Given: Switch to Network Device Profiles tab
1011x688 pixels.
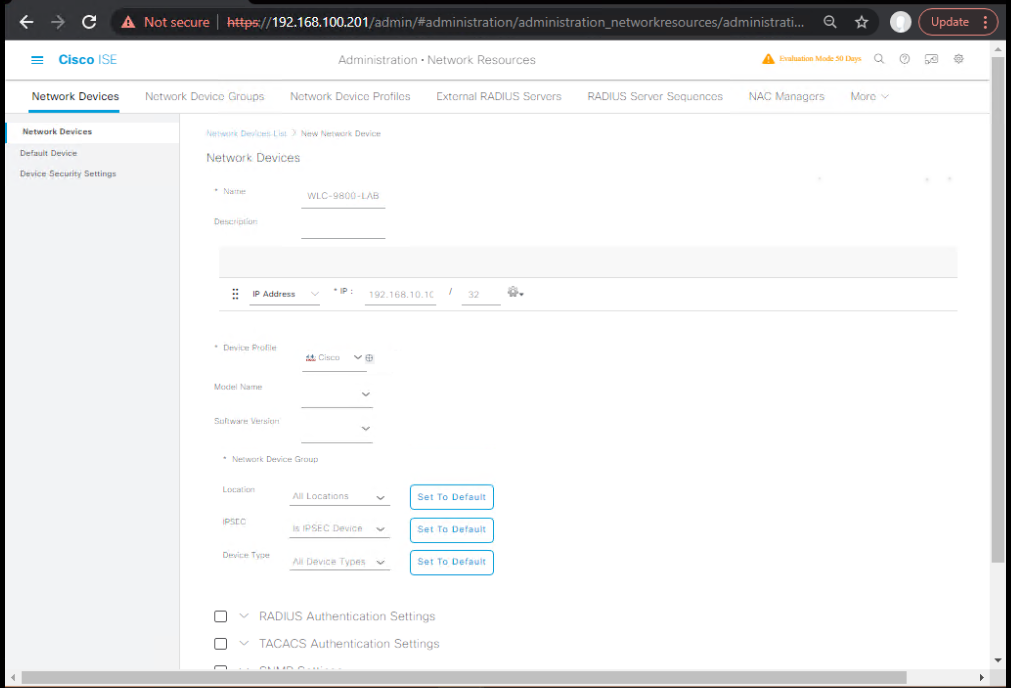Looking at the screenshot, I should coord(350,96).
